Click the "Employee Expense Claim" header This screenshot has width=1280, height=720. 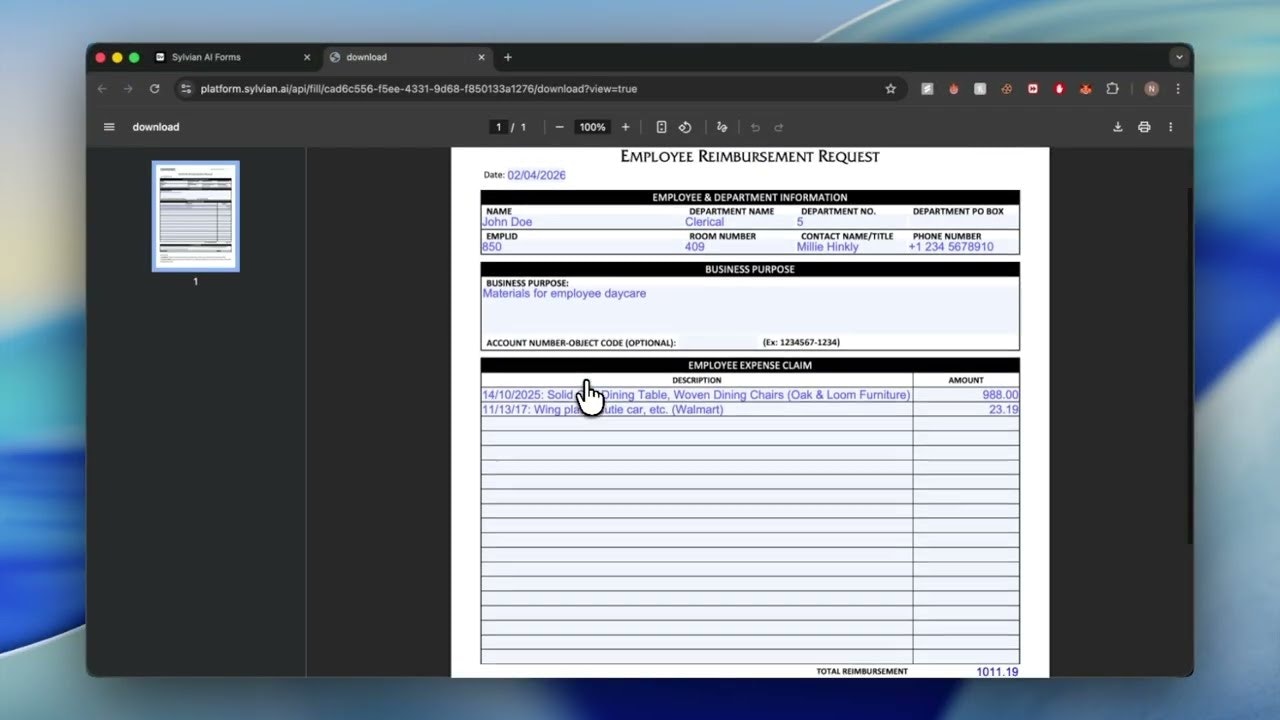[x=750, y=365]
